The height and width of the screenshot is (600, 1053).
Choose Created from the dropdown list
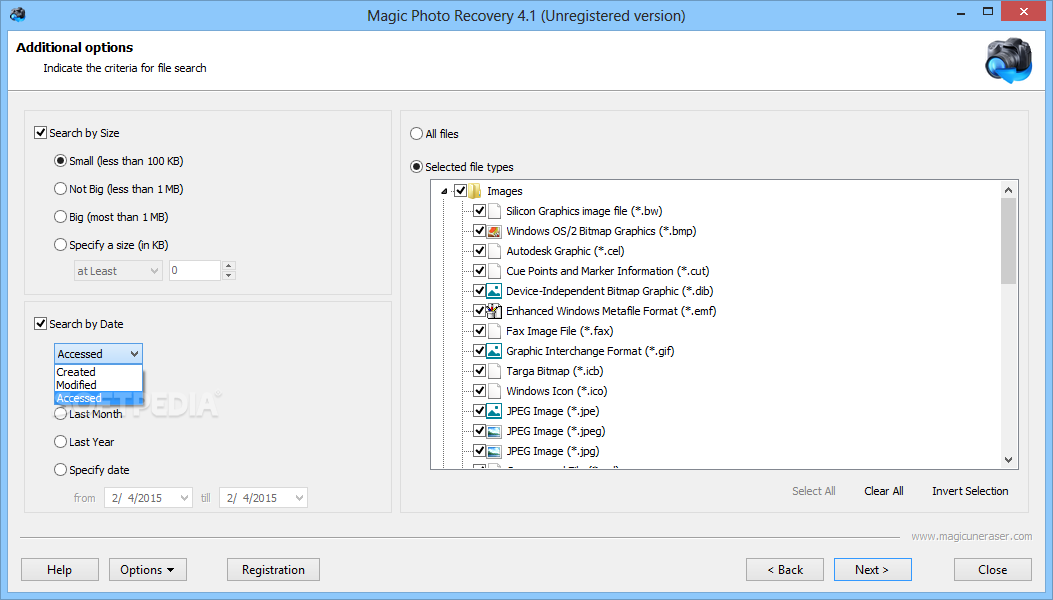click(x=98, y=372)
